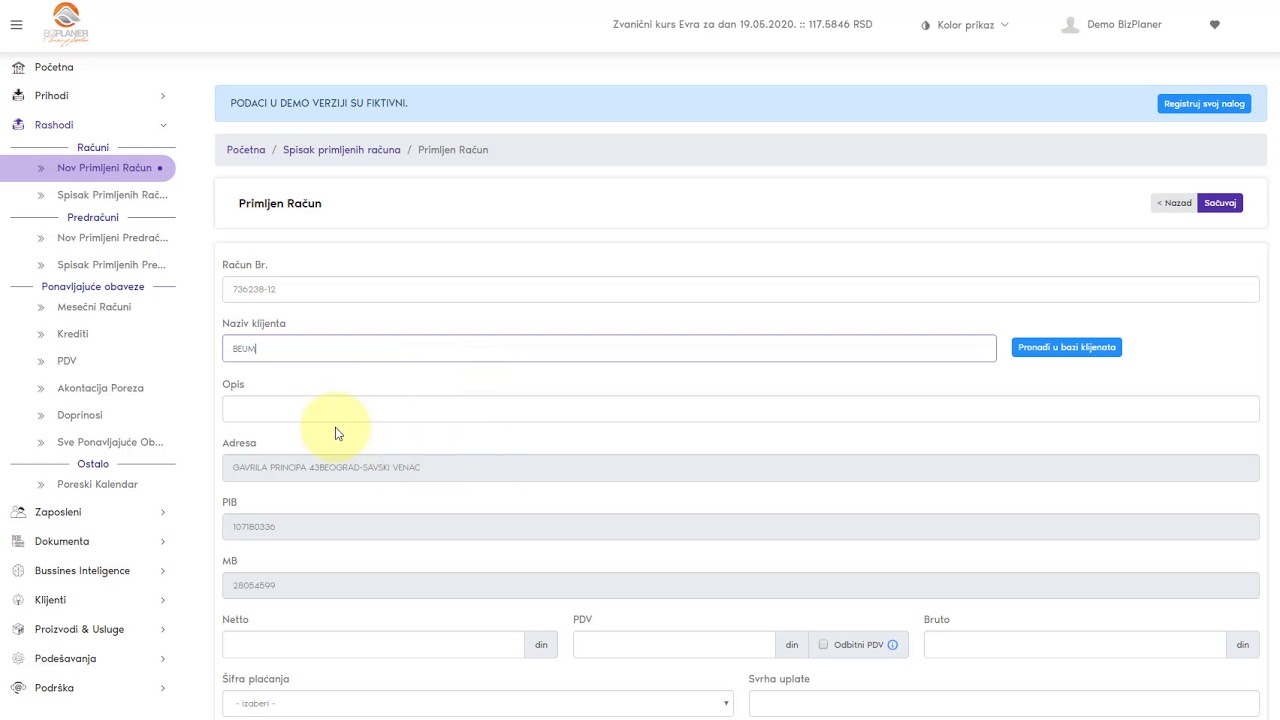Click the Nazad back button
Image resolution: width=1280 pixels, height=720 pixels.
point(1174,203)
